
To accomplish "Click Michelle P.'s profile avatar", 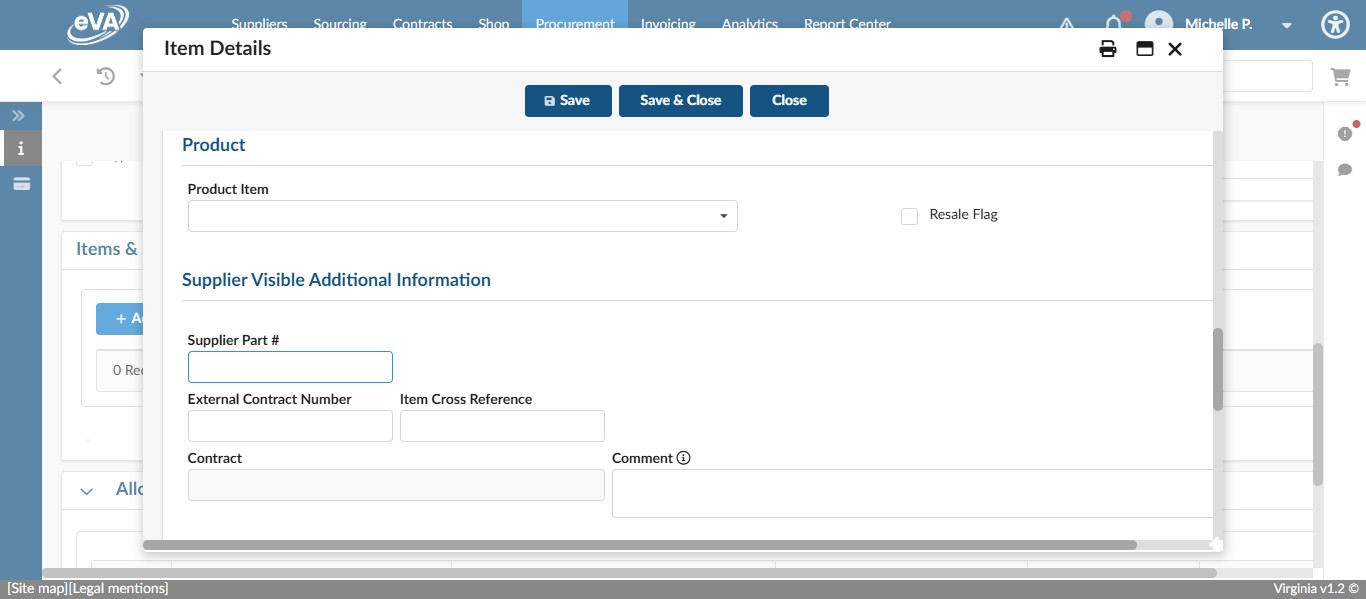I will [1159, 24].
